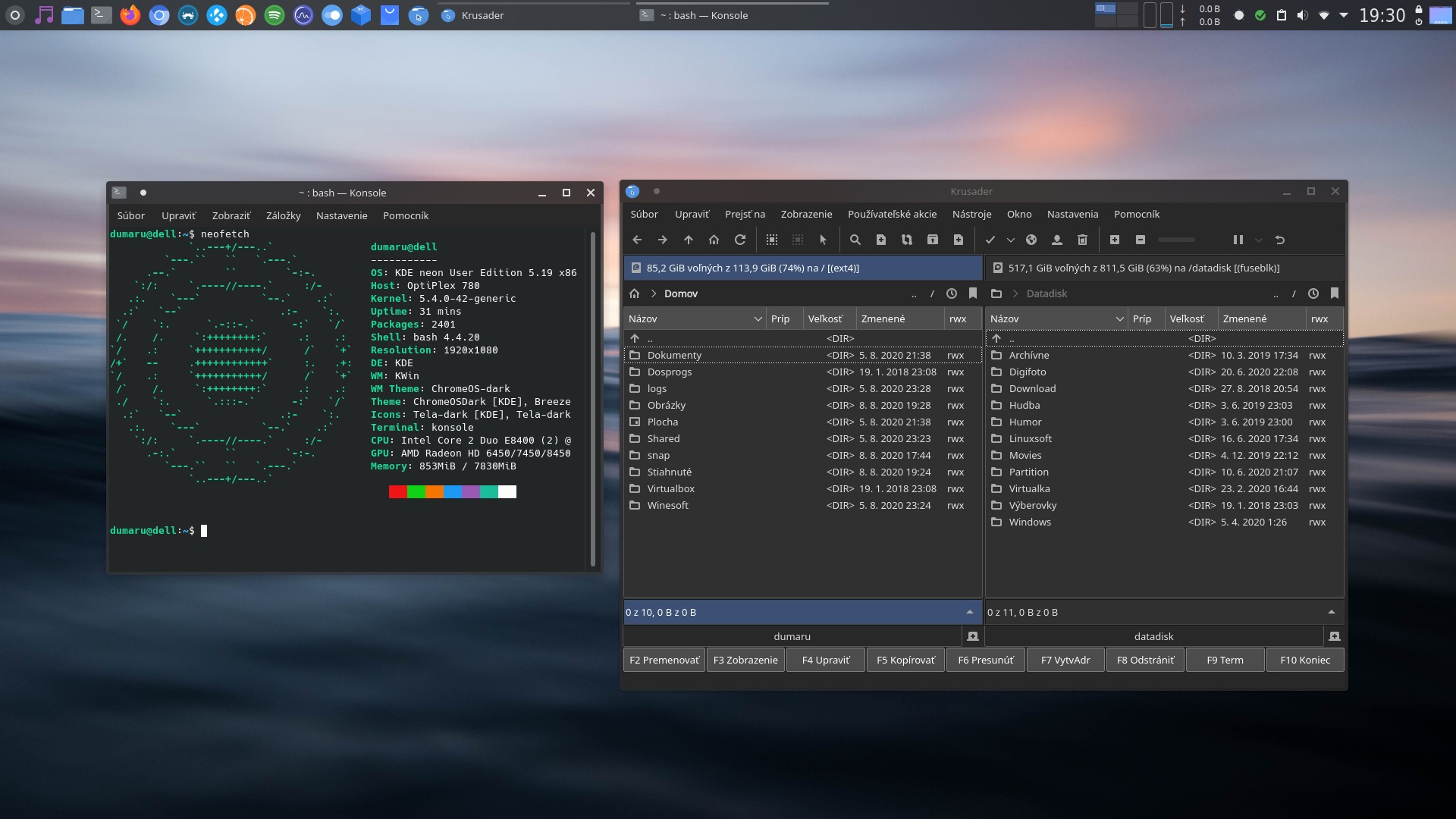Click the archive/pack box icon in toolbar
1456x819 pixels.
tap(933, 240)
